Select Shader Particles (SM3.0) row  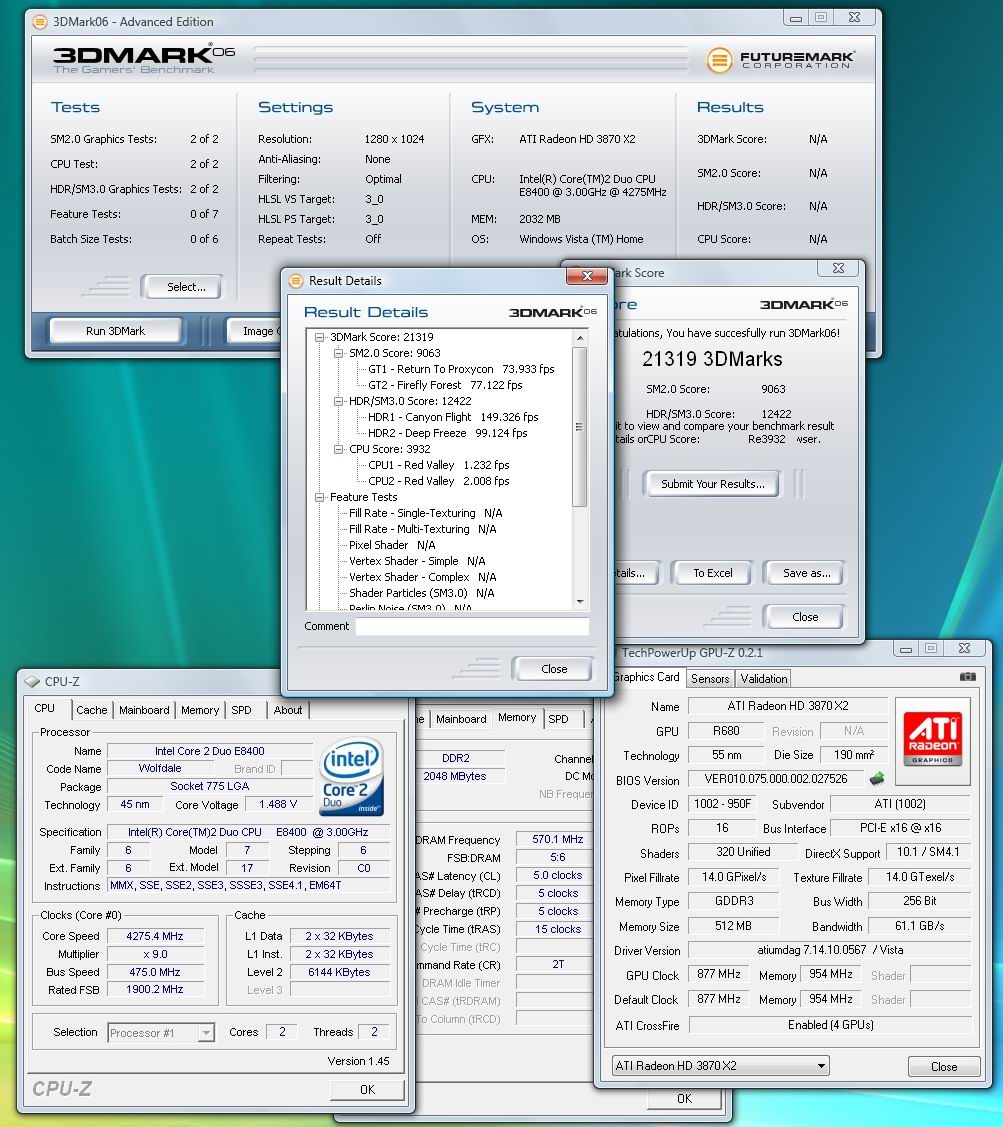pyautogui.click(x=421, y=593)
